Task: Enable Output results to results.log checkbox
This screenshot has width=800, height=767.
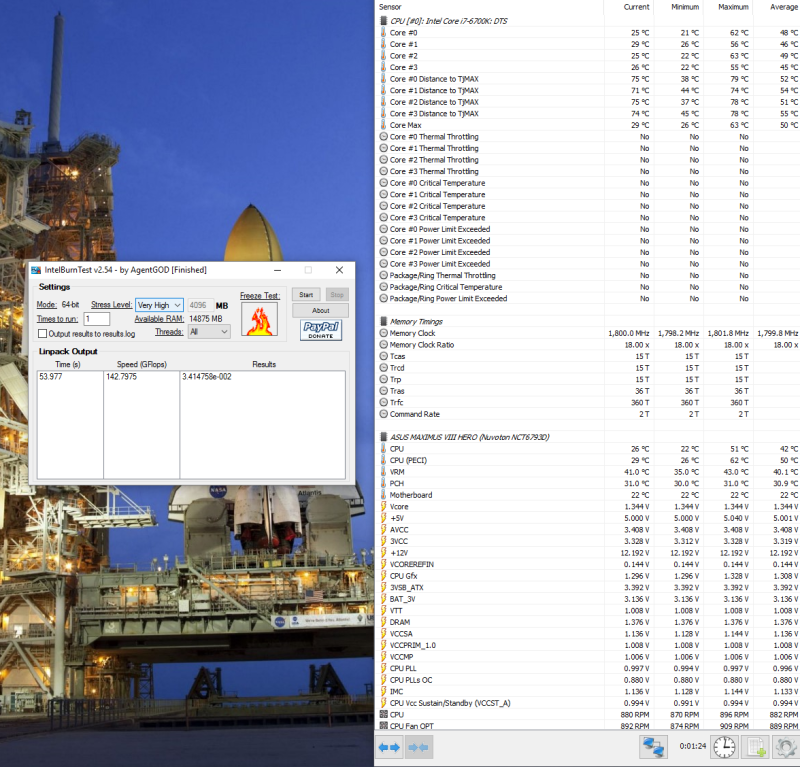Action: (43, 334)
